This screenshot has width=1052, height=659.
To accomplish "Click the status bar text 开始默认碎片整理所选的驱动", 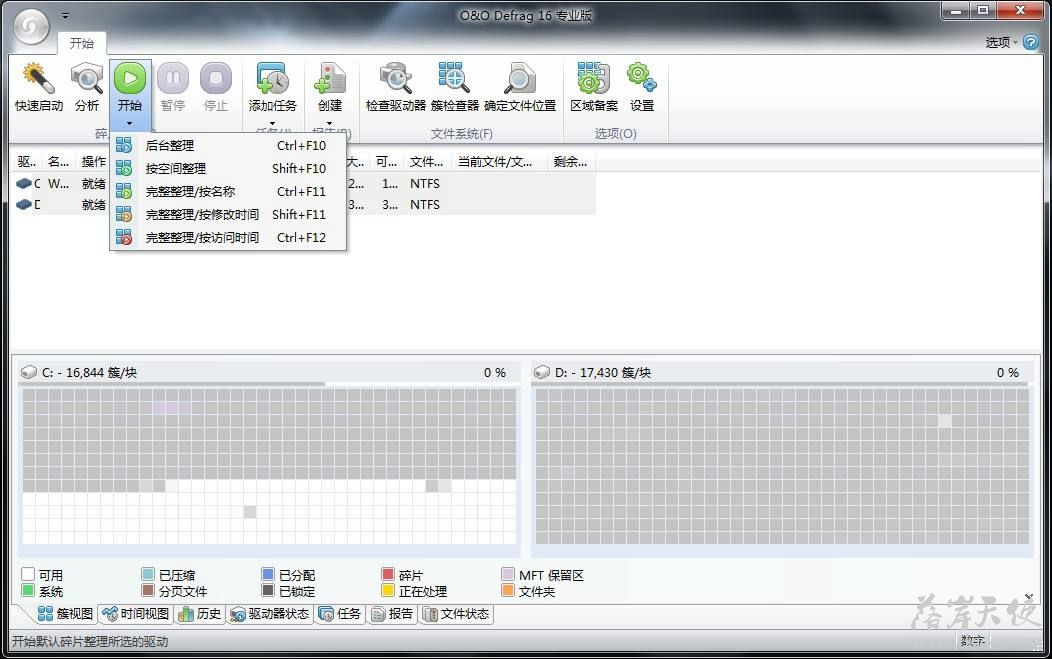I will click(90, 642).
